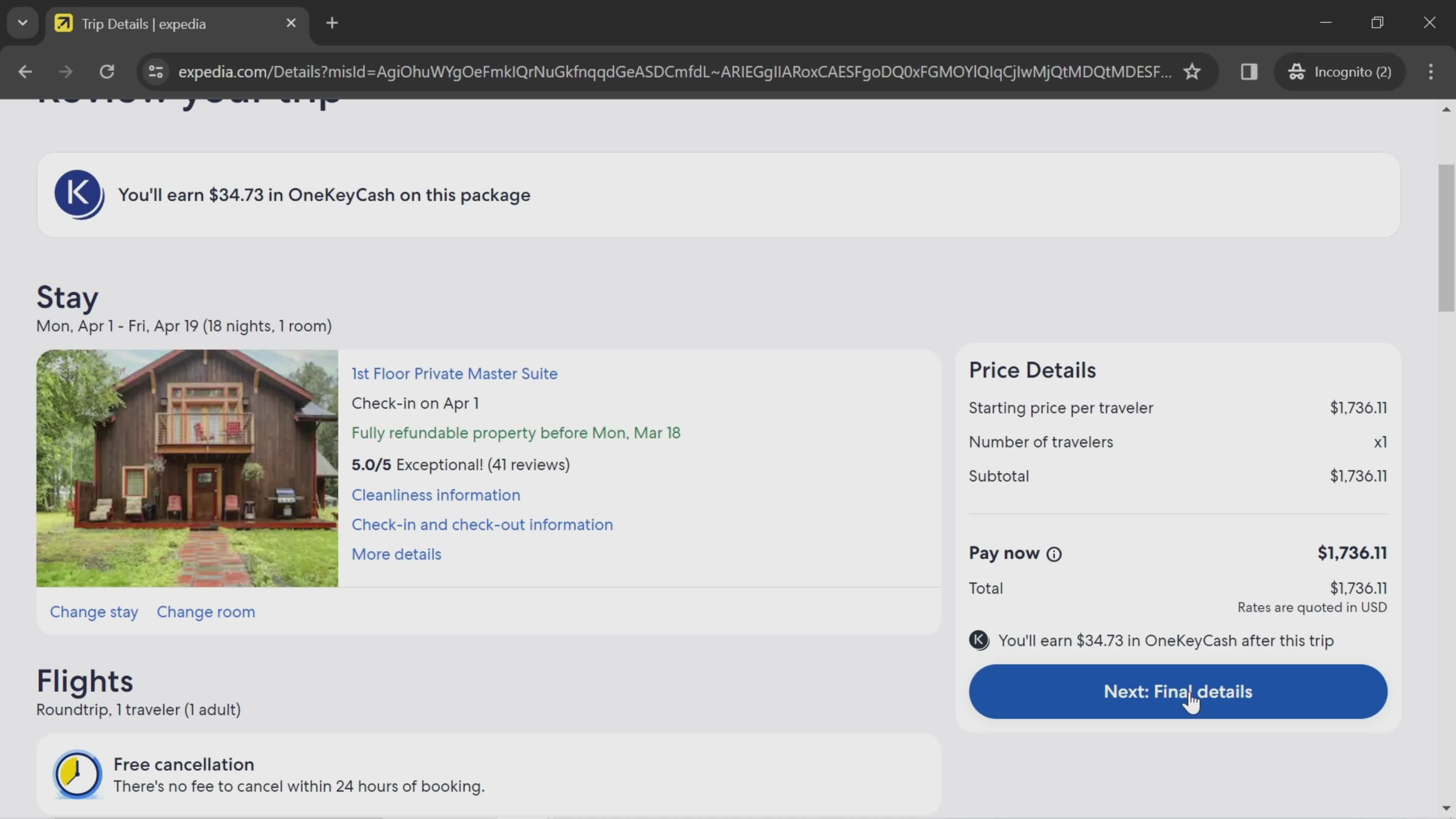Screen dimensions: 1456x819
Task: Click the page vertical scrollbar thumb
Action: point(1446,237)
